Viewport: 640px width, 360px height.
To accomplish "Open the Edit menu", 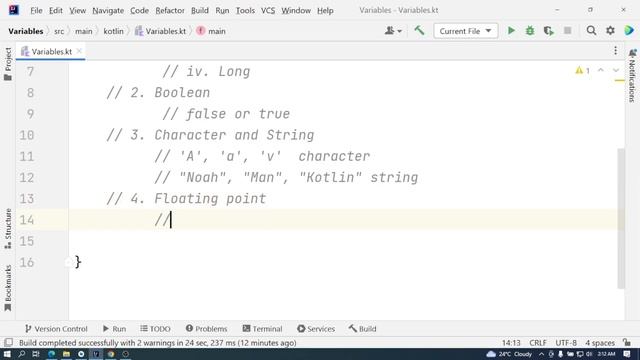I will (56, 11).
